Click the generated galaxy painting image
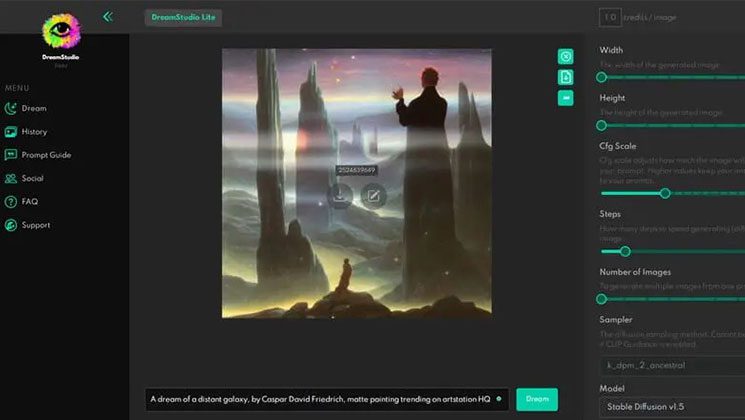Screen dimensions: 745x420 tap(357, 183)
